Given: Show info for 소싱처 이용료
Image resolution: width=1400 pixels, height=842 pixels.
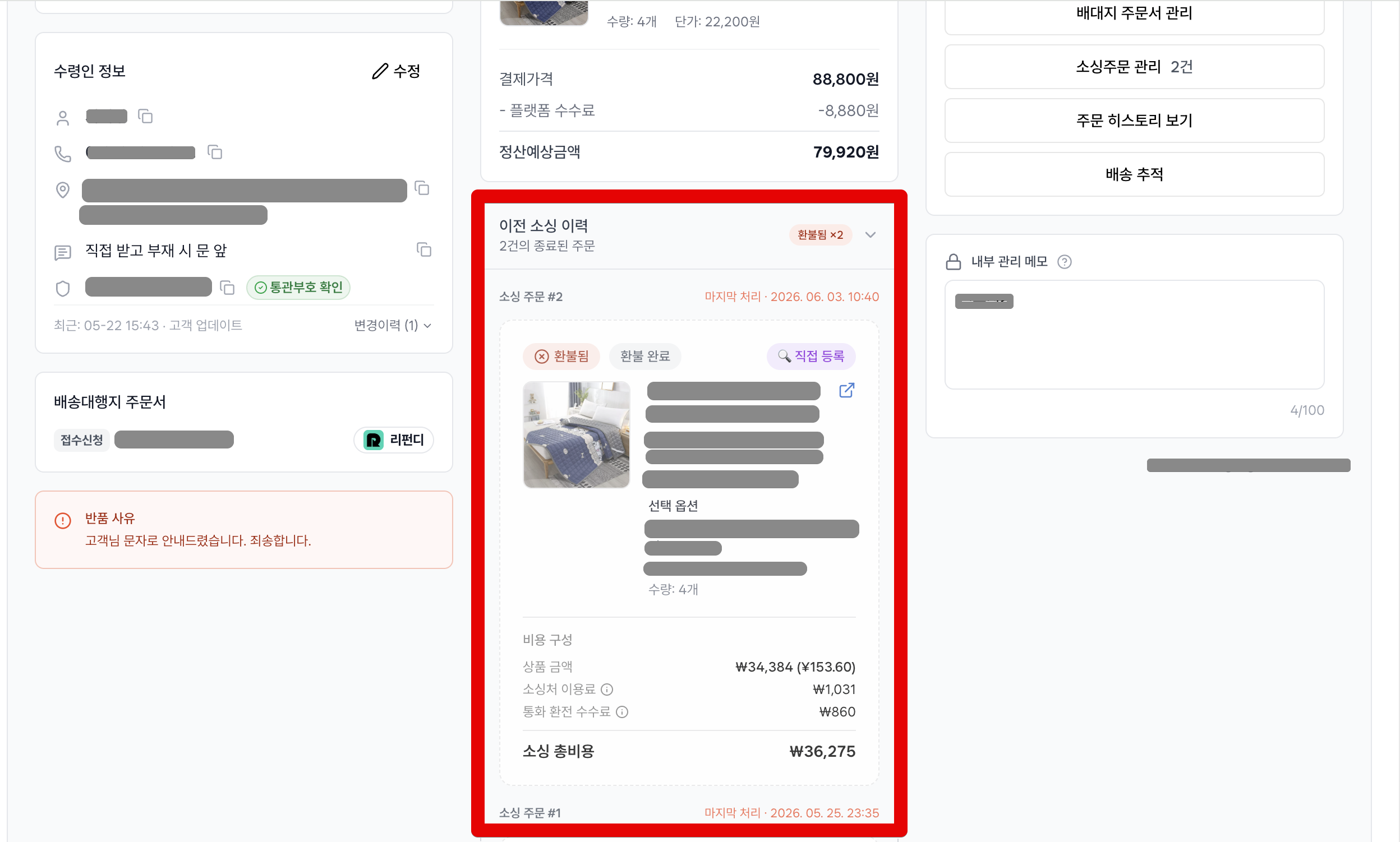Looking at the screenshot, I should point(607,690).
